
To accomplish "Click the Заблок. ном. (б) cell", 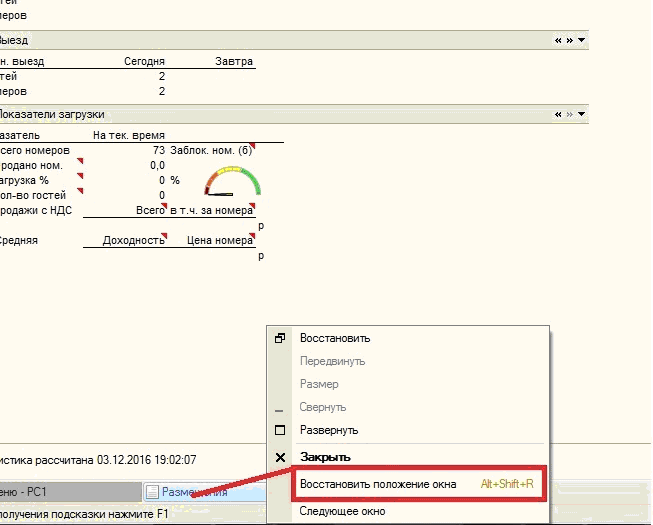I will (212, 150).
